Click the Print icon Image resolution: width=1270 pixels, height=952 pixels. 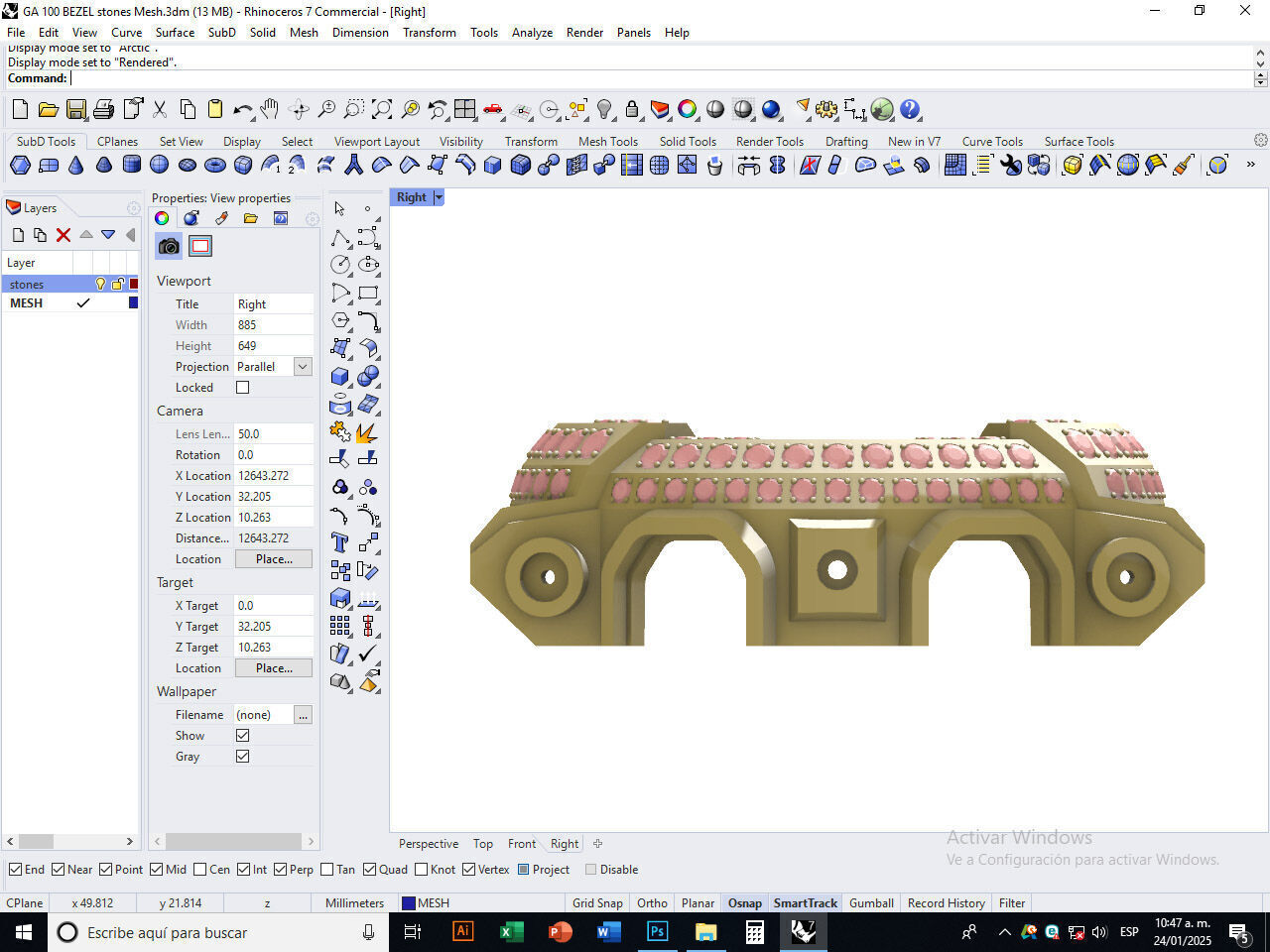(103, 110)
